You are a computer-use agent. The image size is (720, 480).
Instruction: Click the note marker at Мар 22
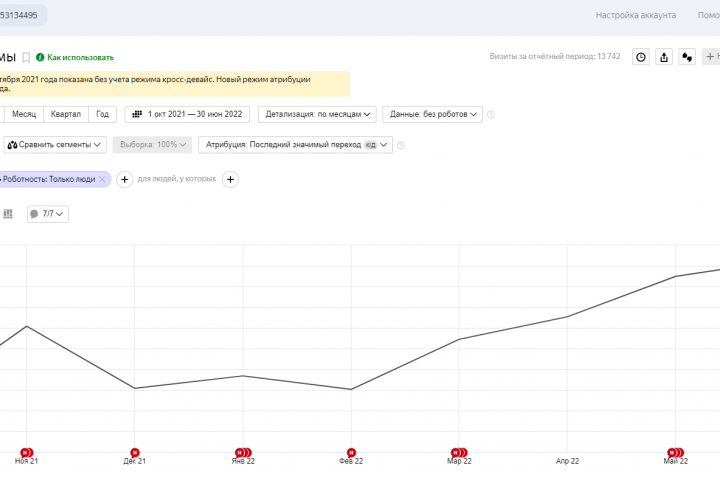click(x=459, y=453)
